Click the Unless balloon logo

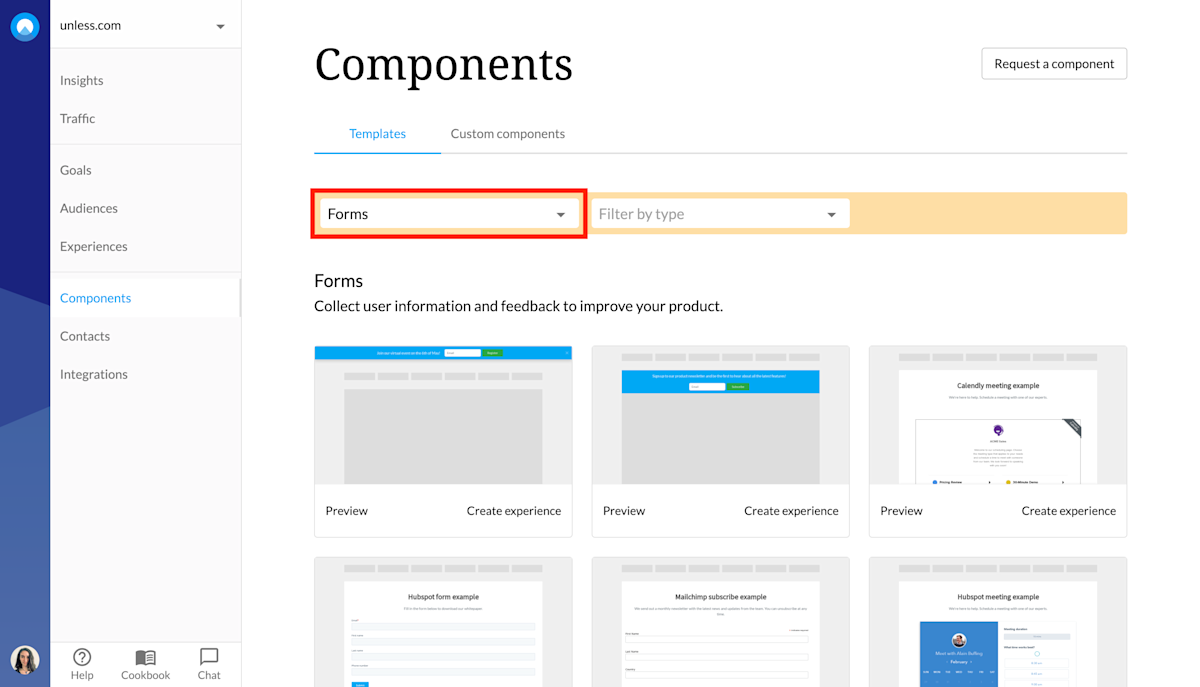click(x=24, y=26)
